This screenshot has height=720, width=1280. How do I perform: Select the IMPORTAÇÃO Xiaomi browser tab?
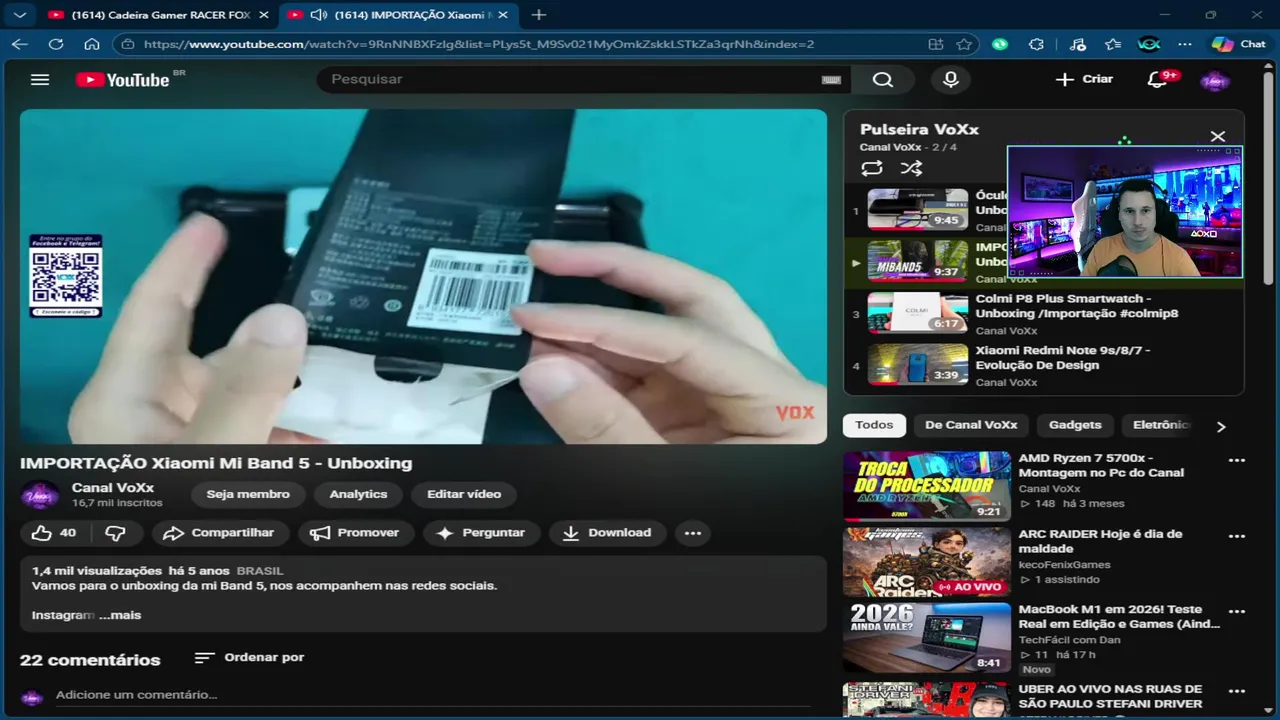tap(398, 15)
